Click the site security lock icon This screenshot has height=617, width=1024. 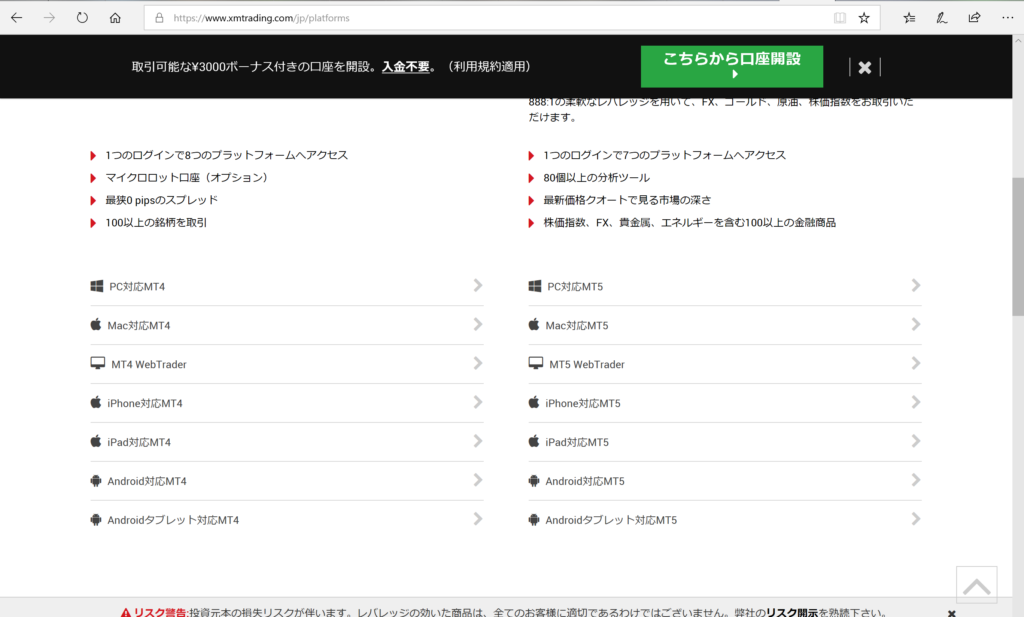pos(159,18)
